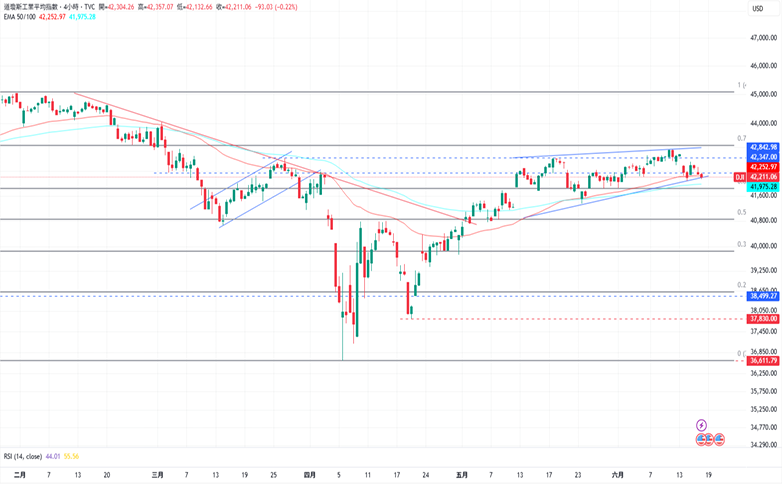Click the 46,000.00 price axis value
The height and width of the screenshot is (485, 782).
764,65
